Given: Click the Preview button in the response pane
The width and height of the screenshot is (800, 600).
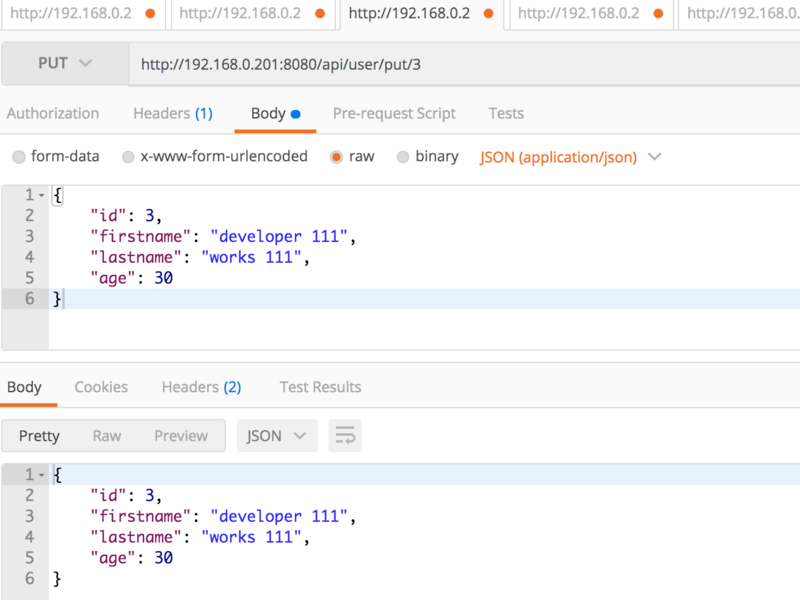Looking at the screenshot, I should click(181, 435).
